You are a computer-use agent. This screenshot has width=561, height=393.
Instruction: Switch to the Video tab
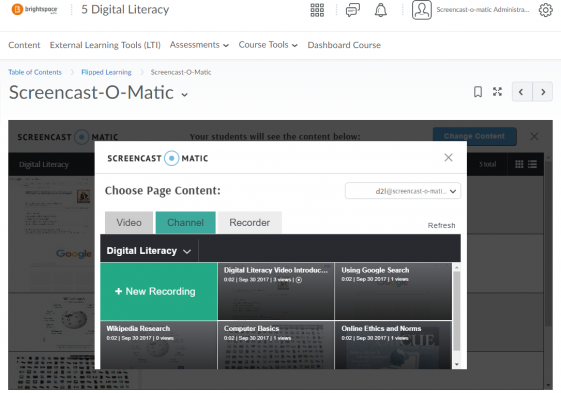(x=129, y=223)
